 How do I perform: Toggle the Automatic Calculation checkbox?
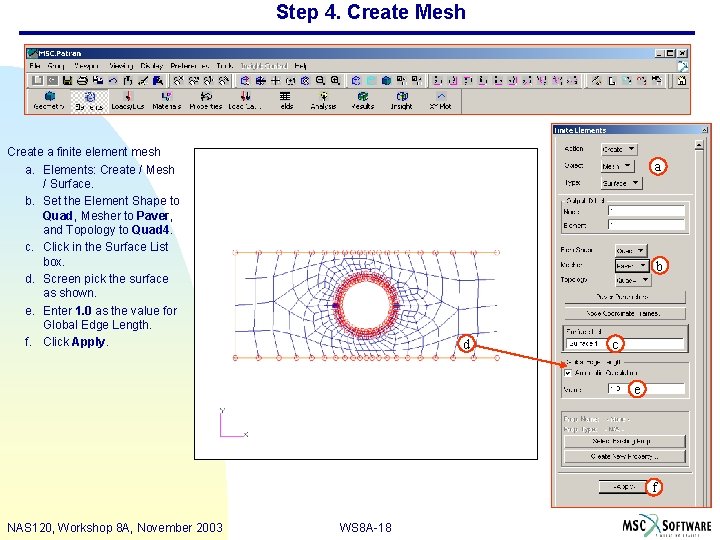point(568,373)
